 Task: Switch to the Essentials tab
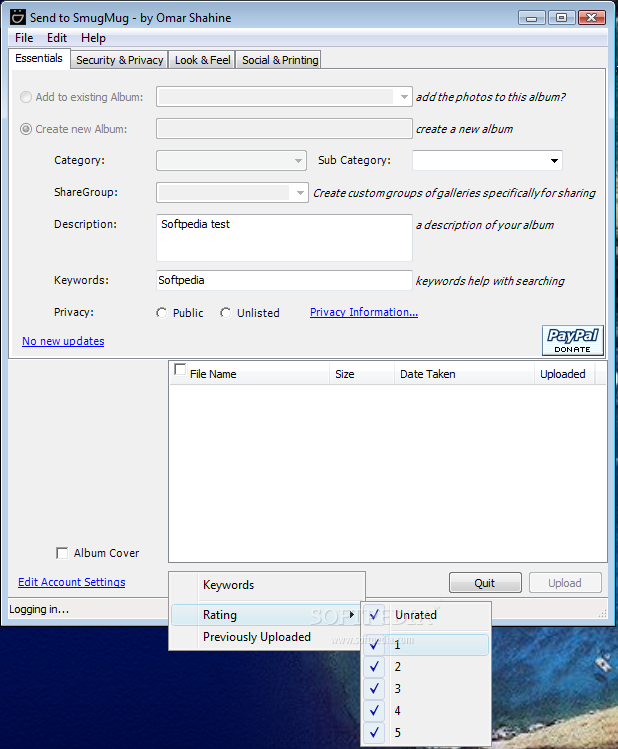[39, 58]
